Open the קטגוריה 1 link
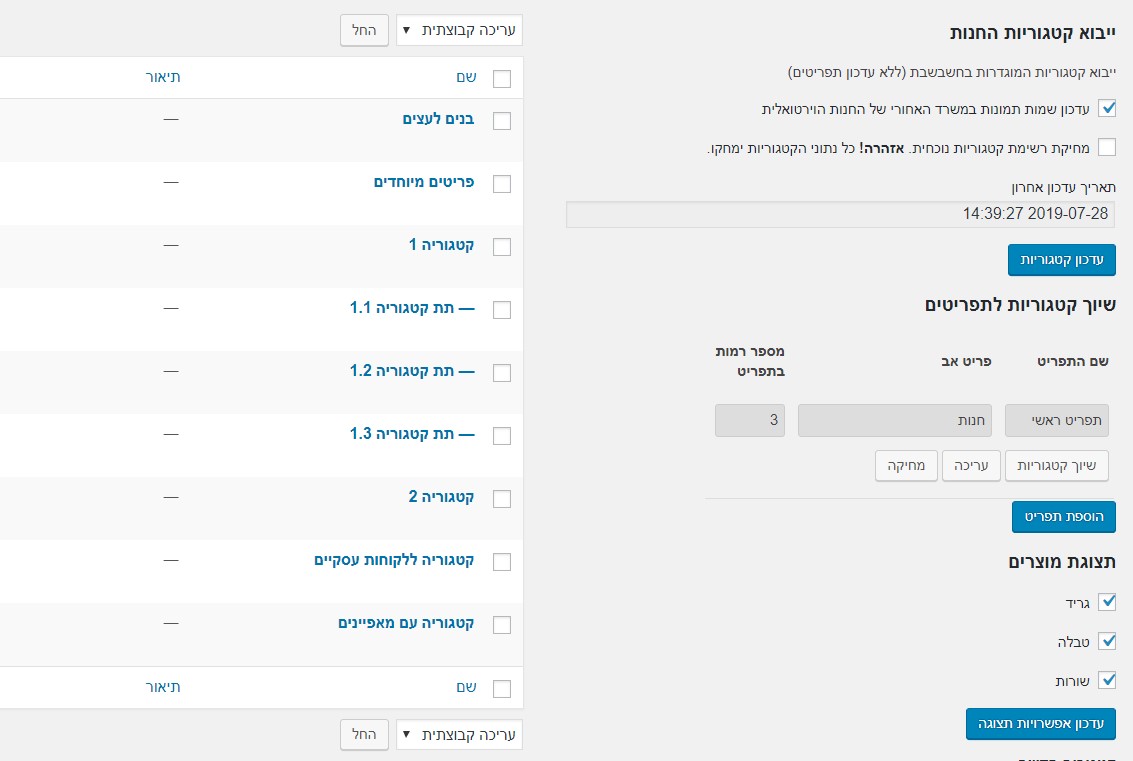Image resolution: width=1133 pixels, height=761 pixels. coord(441,245)
